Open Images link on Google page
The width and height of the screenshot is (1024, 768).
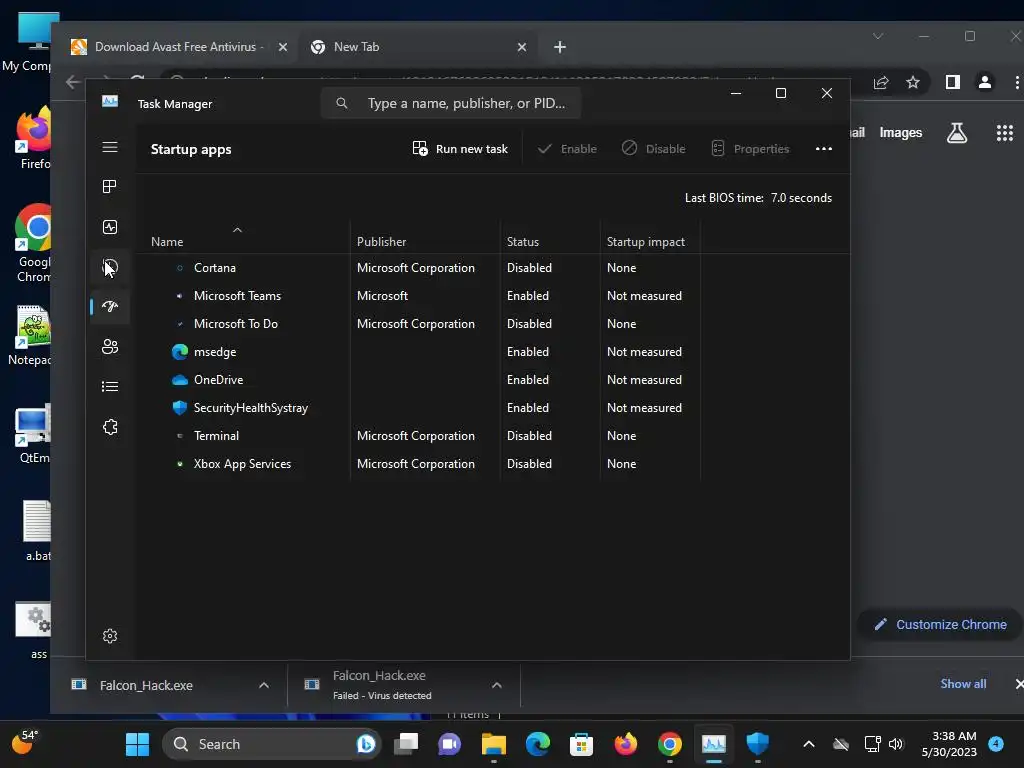(901, 133)
